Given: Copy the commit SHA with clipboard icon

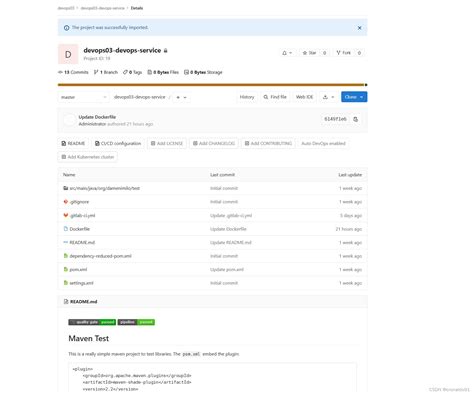Looking at the screenshot, I should point(356,119).
